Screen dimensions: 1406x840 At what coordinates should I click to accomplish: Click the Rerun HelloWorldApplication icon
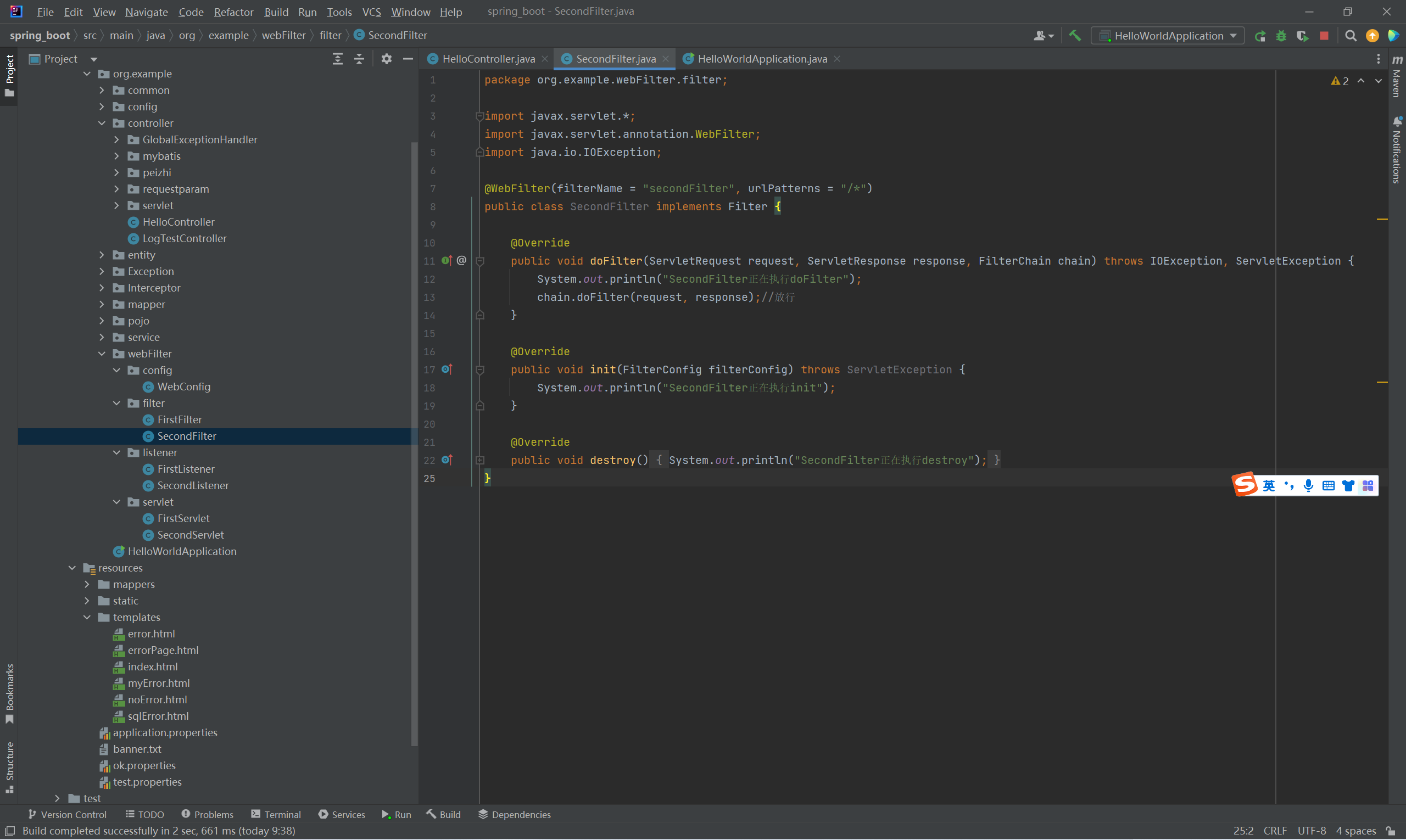tap(1260, 36)
